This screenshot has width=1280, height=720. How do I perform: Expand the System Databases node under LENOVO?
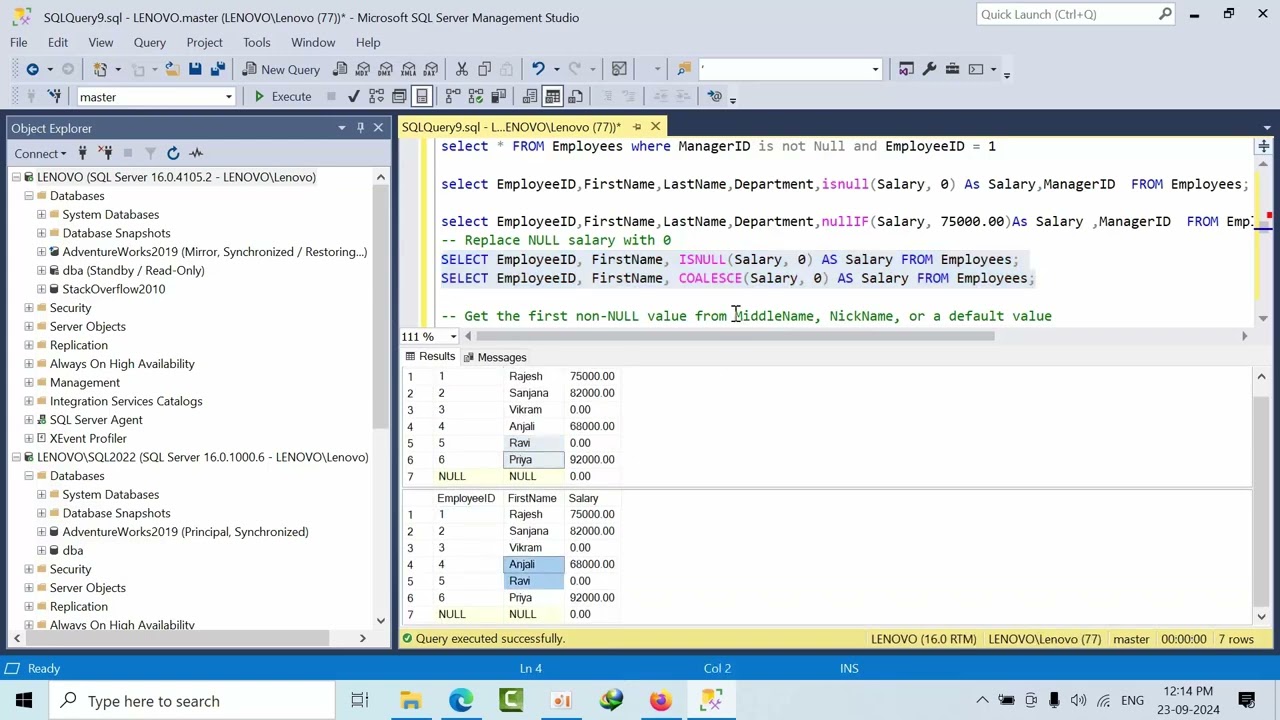point(41,214)
